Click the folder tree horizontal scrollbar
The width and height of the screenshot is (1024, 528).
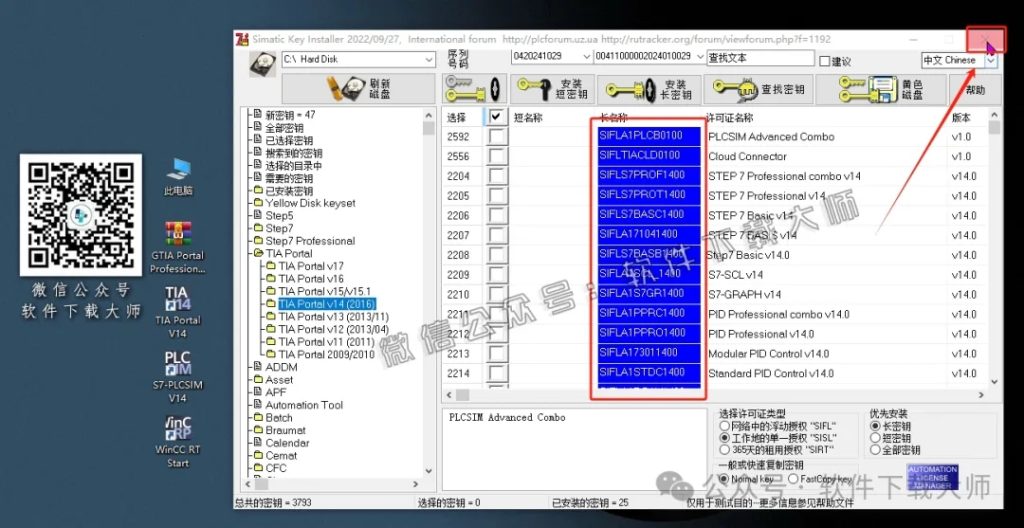[332, 484]
